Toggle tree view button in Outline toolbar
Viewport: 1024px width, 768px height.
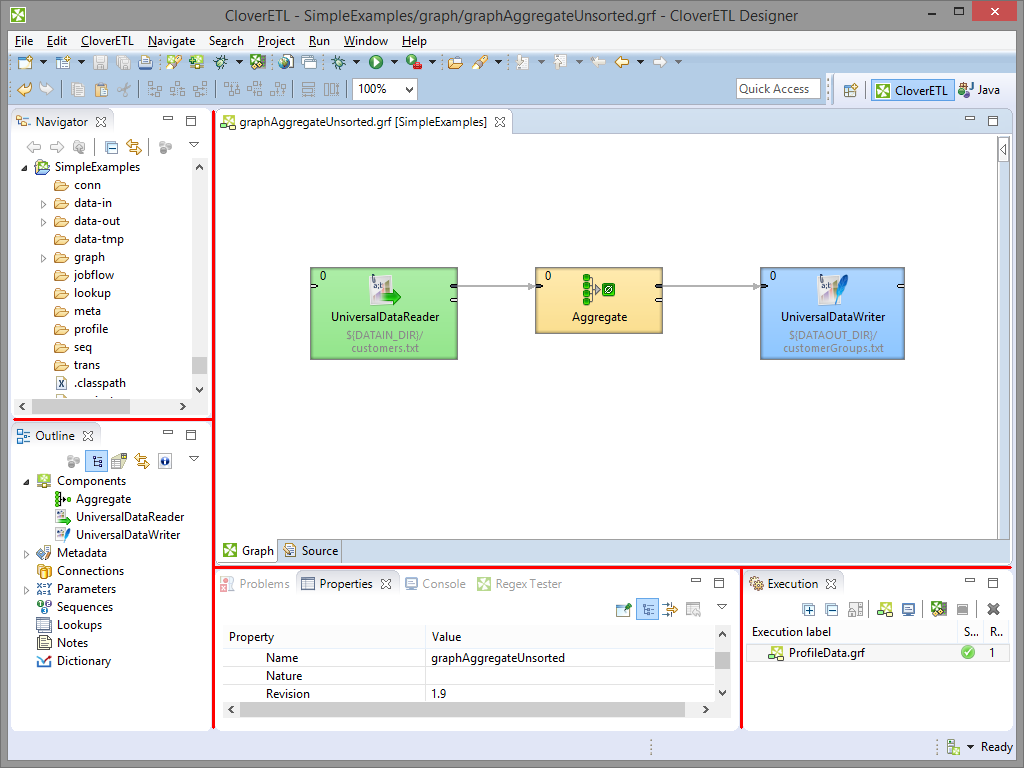97,461
